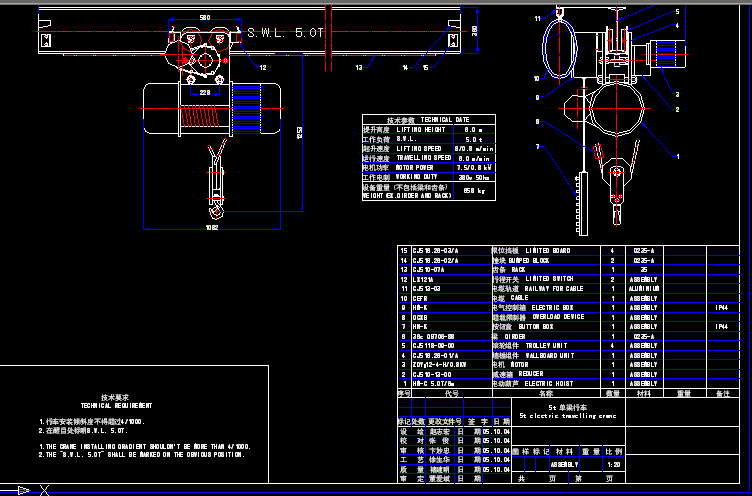Click the 1082 dimension below the hoist
752x496 pixels.
[211, 228]
